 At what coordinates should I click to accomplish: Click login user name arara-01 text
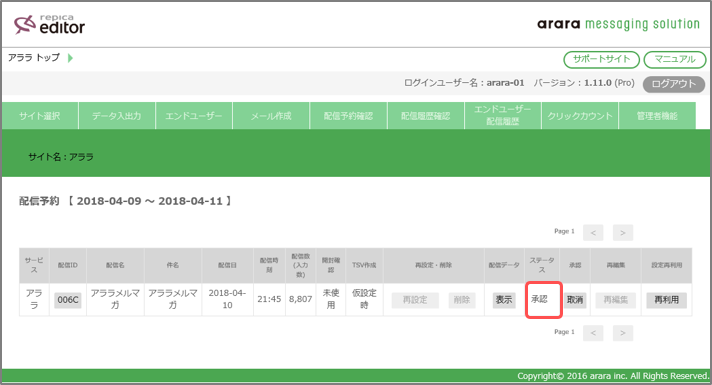click(x=505, y=83)
